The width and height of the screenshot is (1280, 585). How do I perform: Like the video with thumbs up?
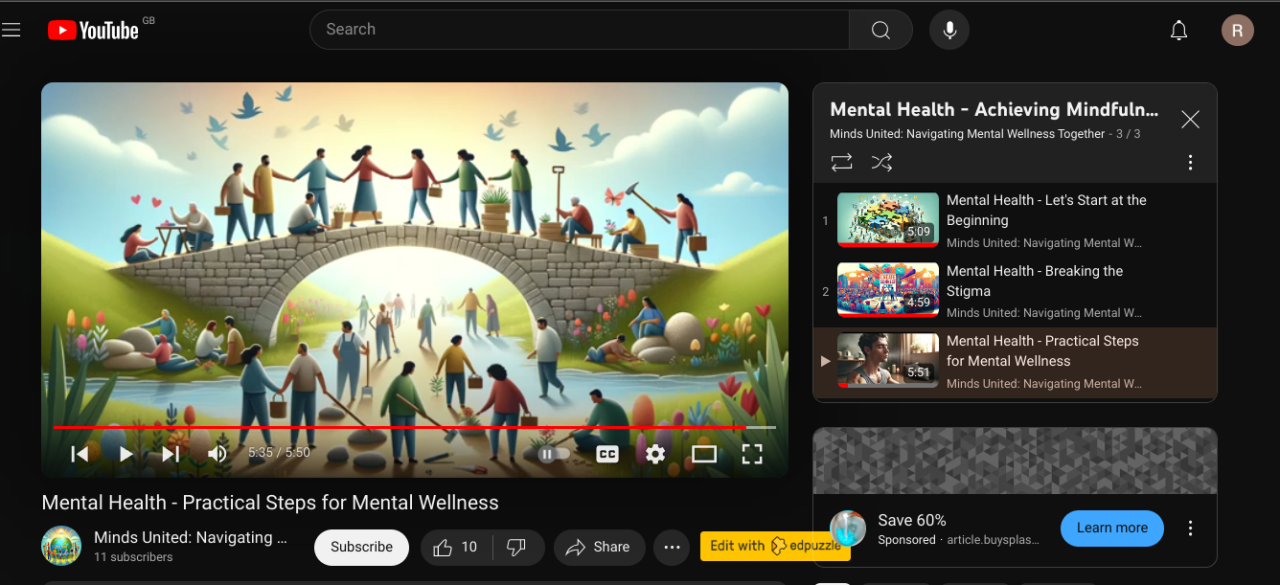click(455, 547)
